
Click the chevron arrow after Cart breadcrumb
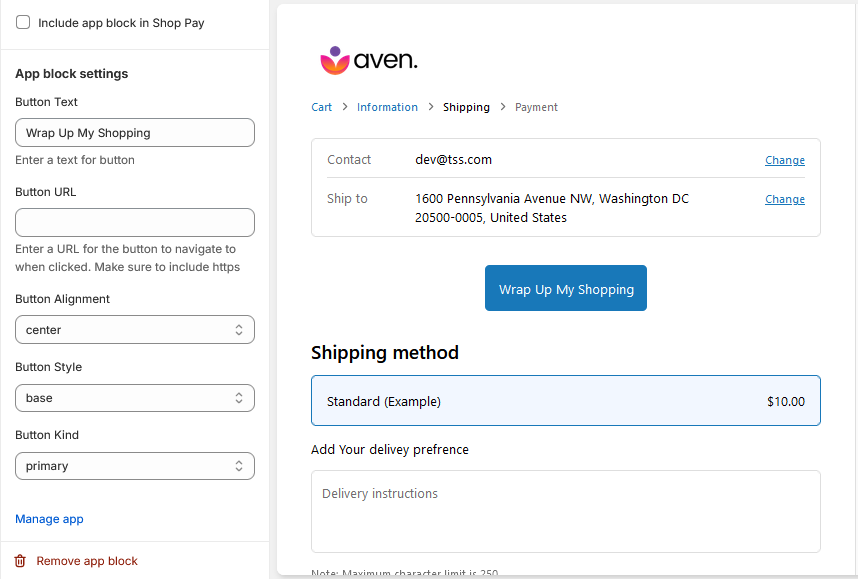(x=344, y=107)
